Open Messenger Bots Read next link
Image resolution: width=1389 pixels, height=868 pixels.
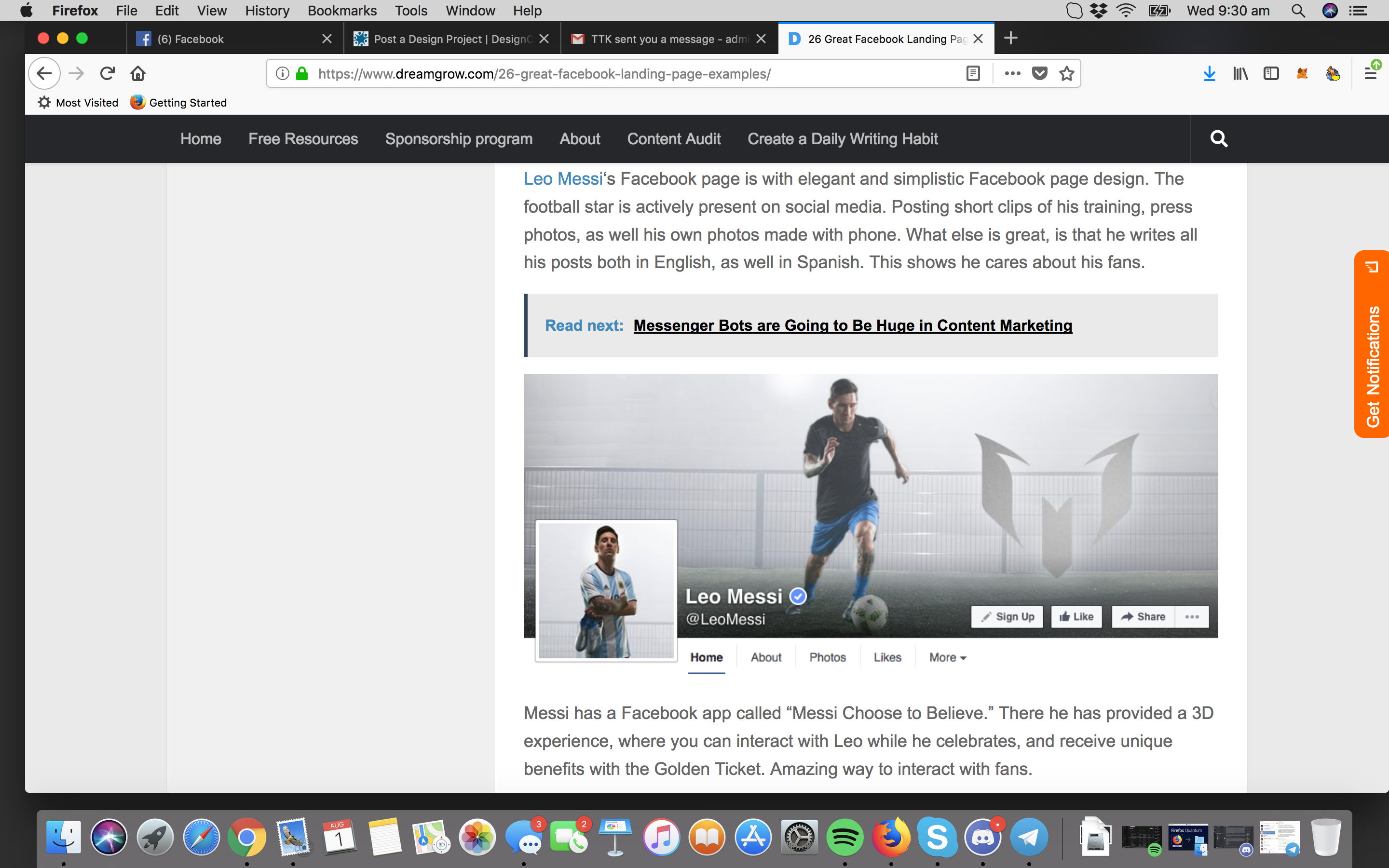tap(852, 325)
